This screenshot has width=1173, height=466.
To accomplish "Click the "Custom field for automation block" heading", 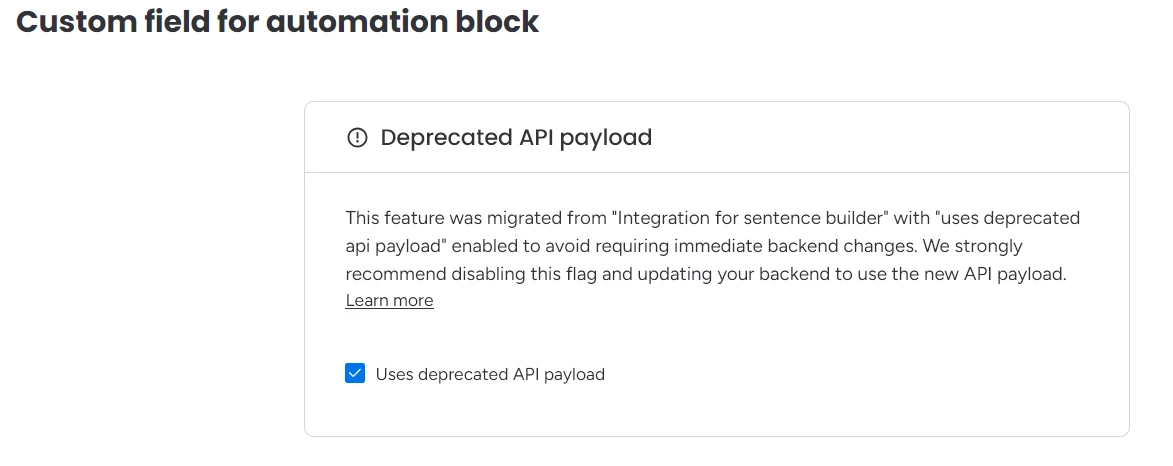I will point(278,22).
